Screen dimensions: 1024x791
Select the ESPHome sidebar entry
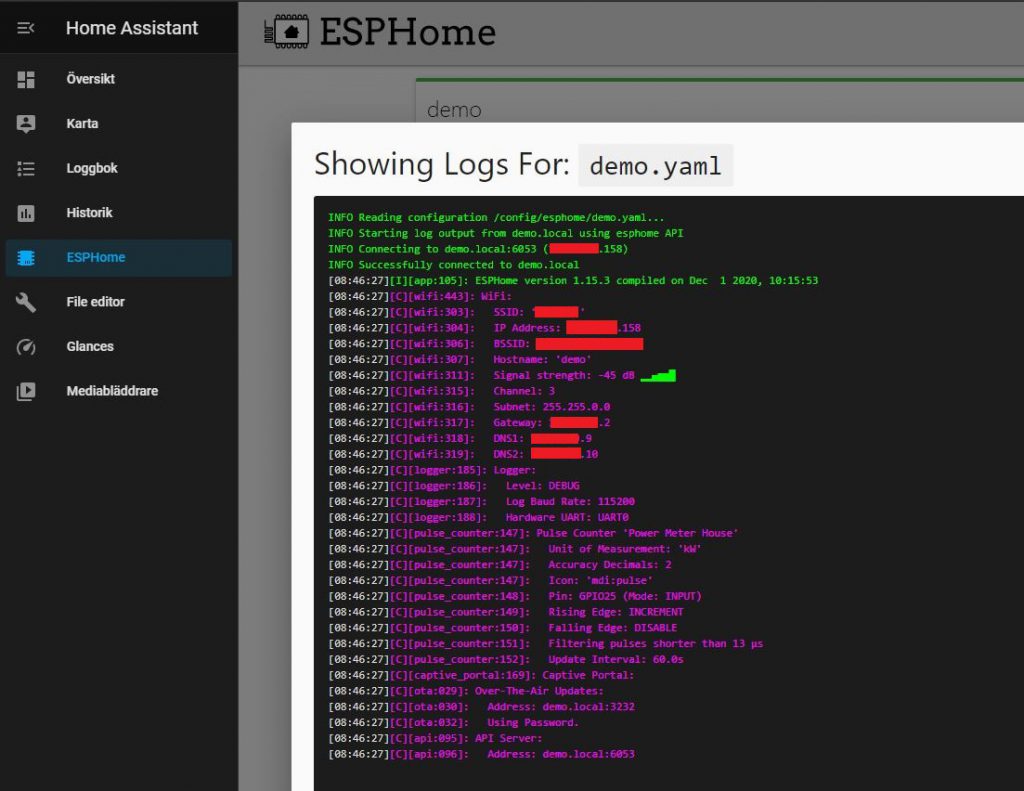(119, 257)
